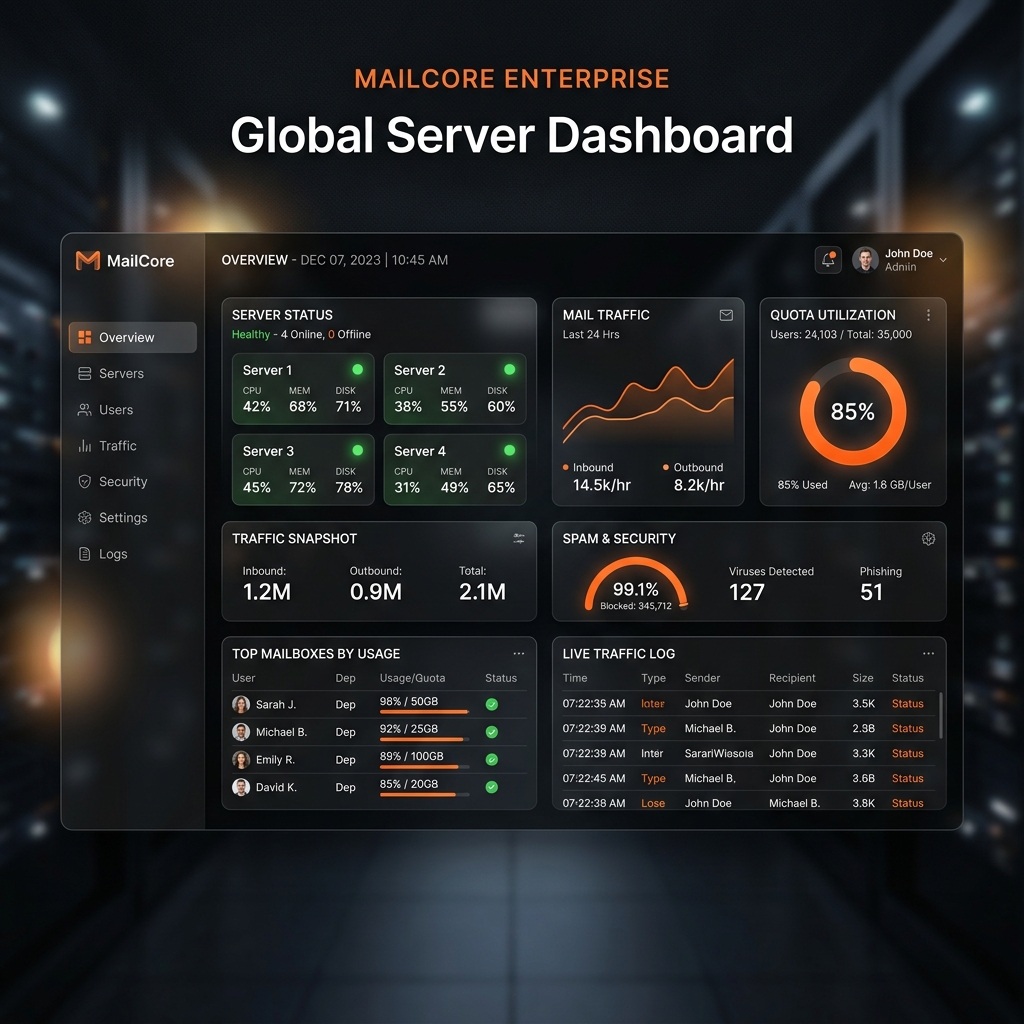Open Live Traffic Log more options menu
The height and width of the screenshot is (1024, 1024).
(x=928, y=654)
